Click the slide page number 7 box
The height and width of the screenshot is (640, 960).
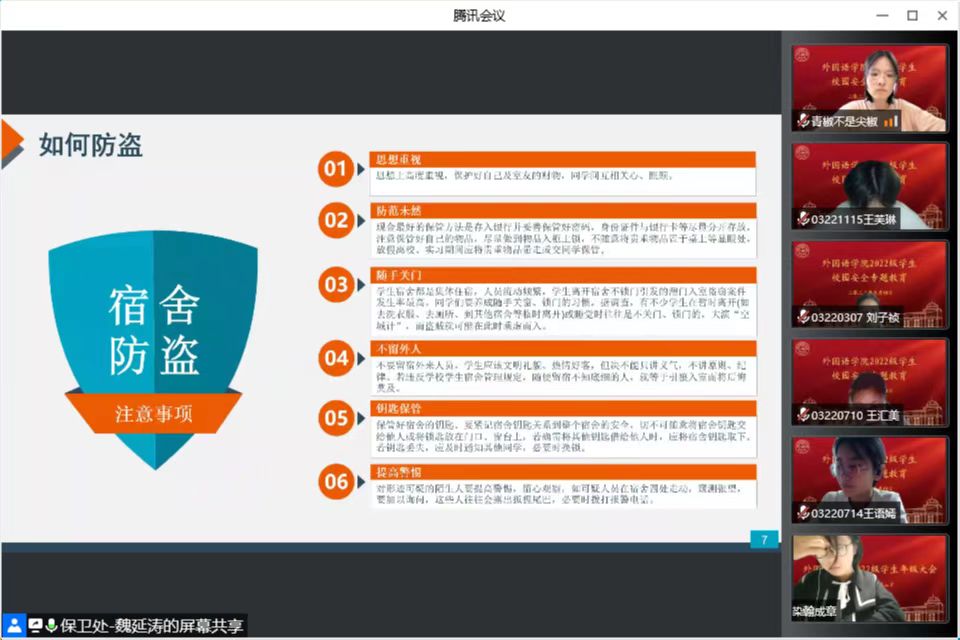764,540
